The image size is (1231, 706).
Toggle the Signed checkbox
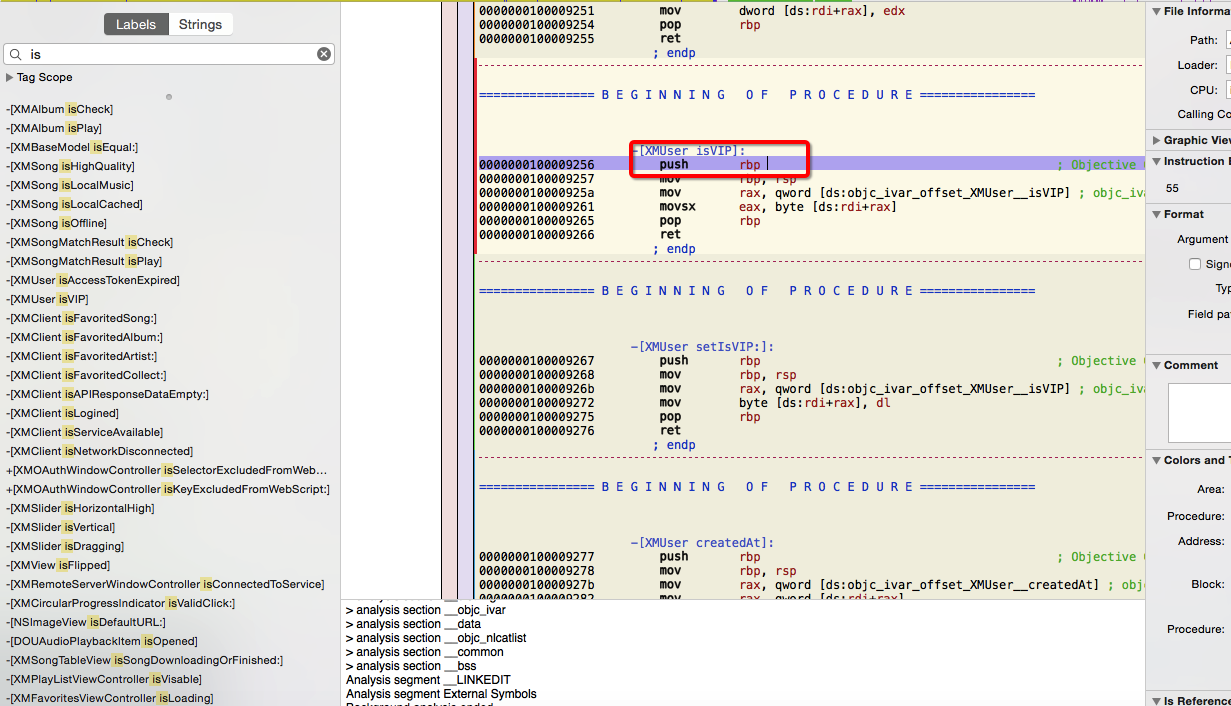tap(1194, 264)
